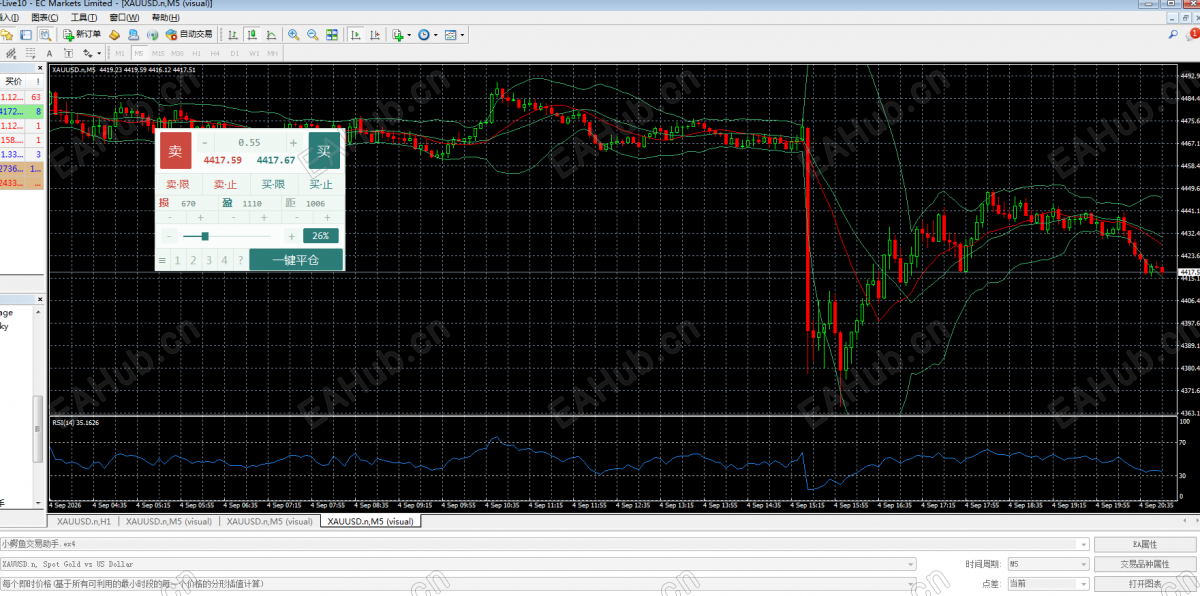Toggle chart auto-scroll icon

pyautogui.click(x=355, y=34)
